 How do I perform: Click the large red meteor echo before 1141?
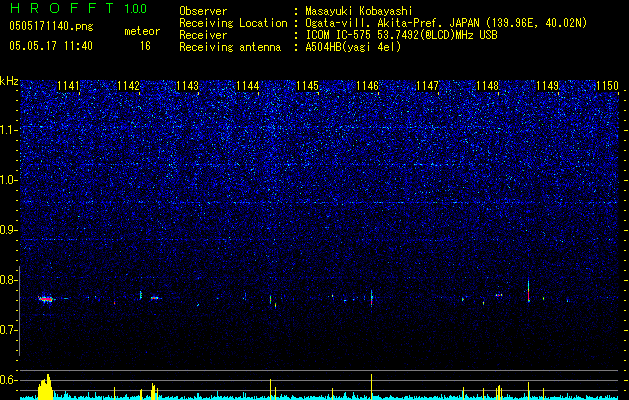[46, 299]
